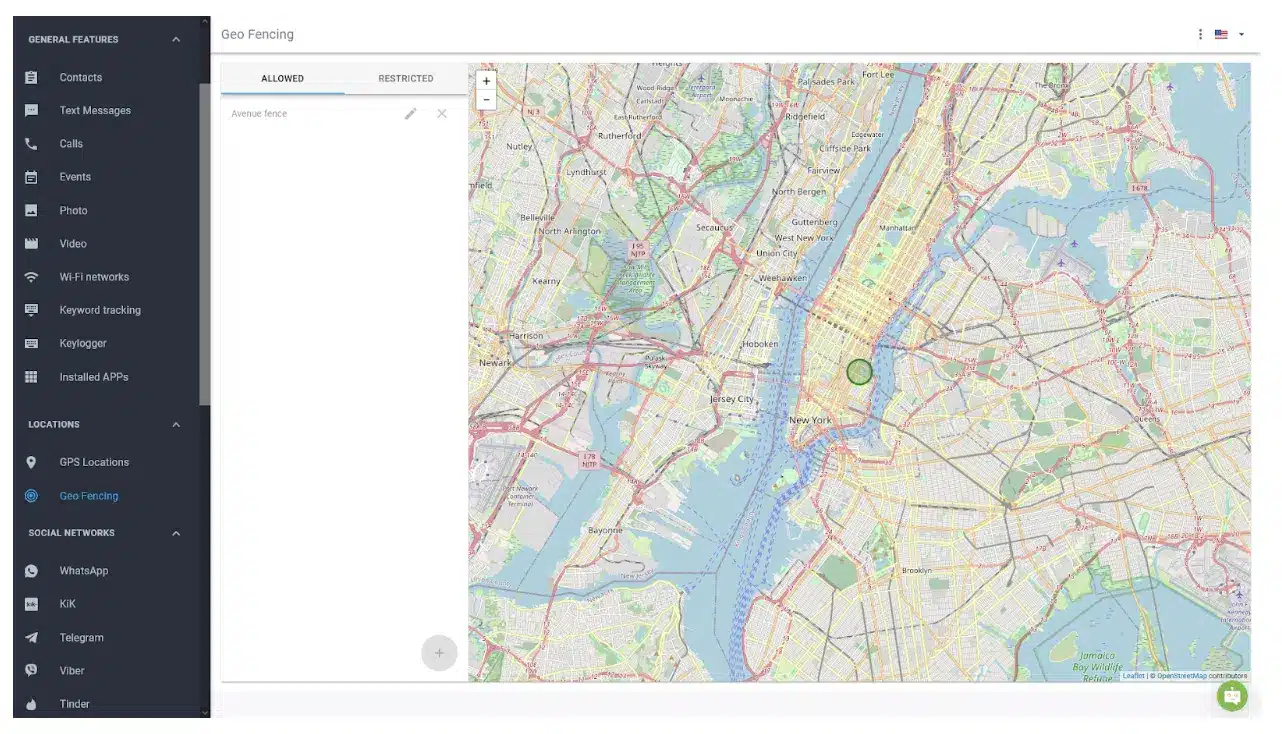1282x734 pixels.
Task: Open the green chat support bubble
Action: pyautogui.click(x=1232, y=696)
